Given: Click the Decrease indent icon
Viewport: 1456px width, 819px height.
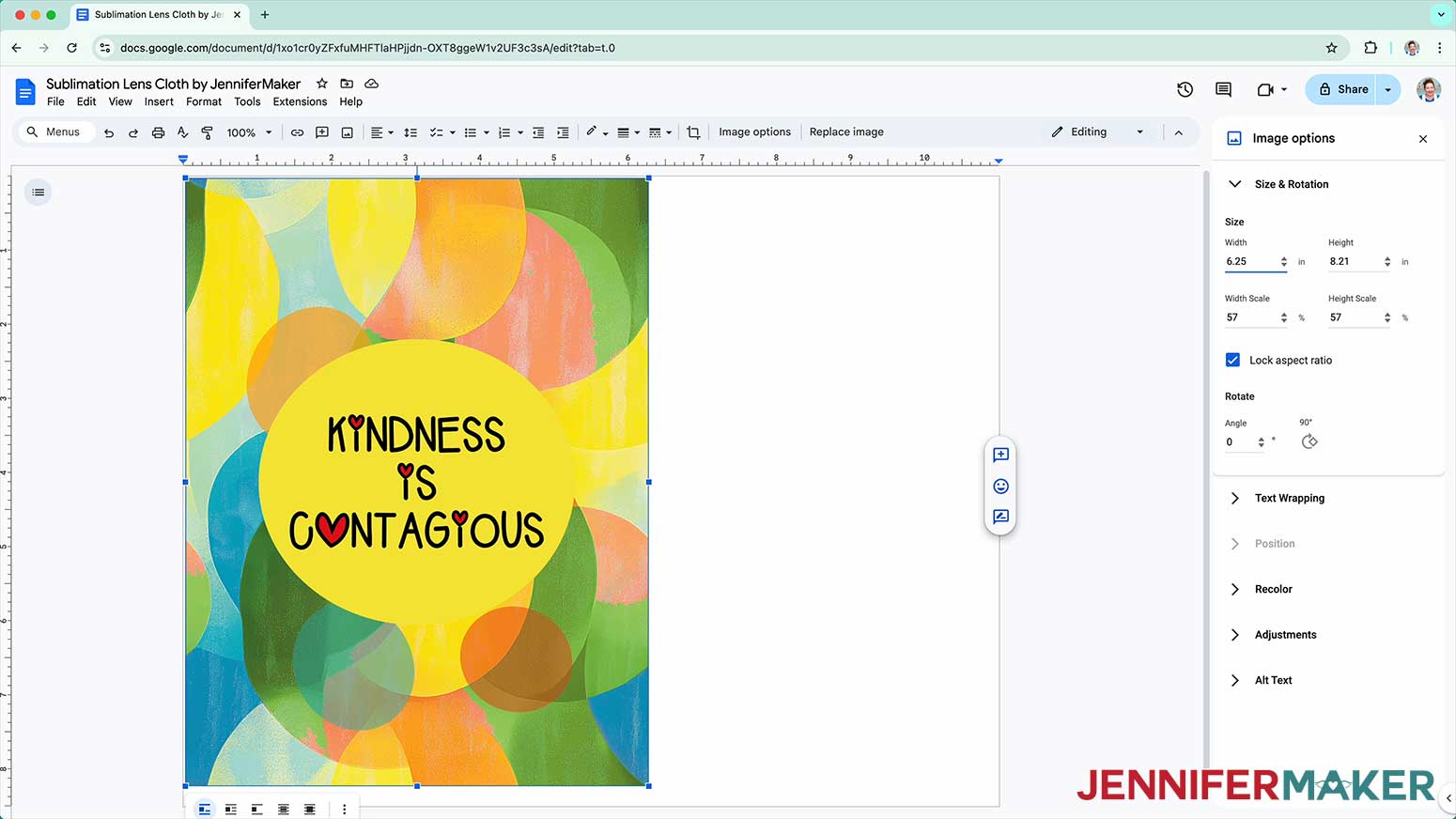Looking at the screenshot, I should coord(538,132).
